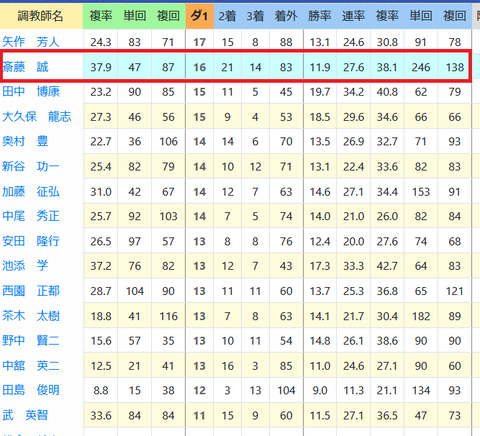Sort by the 勝率 column header
Image resolution: width=480 pixels, height=436 pixels.
[320, 16]
